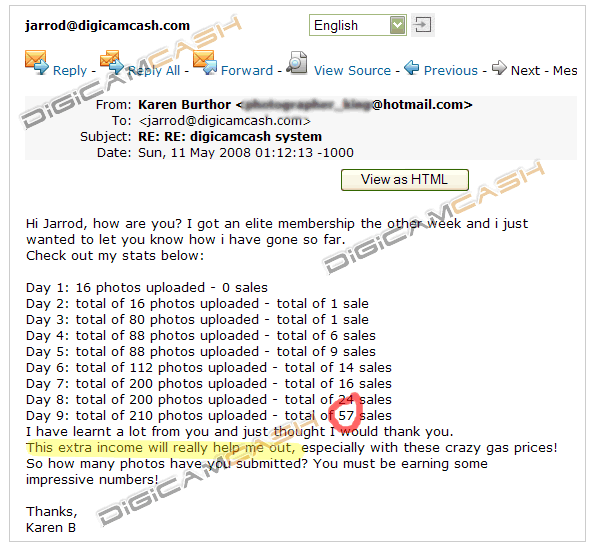Click the Reply envelope icon
The width and height of the screenshot is (600, 548).
pyautogui.click(x=37, y=62)
